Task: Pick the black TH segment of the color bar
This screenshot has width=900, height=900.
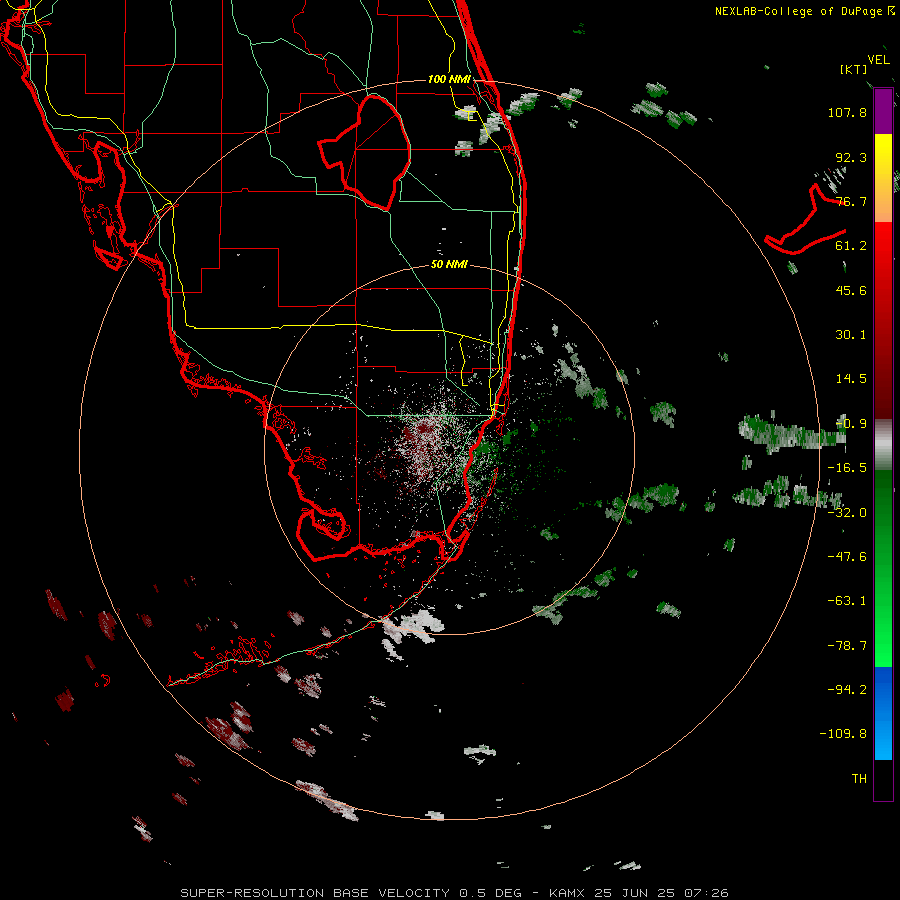Action: pyautogui.click(x=883, y=779)
